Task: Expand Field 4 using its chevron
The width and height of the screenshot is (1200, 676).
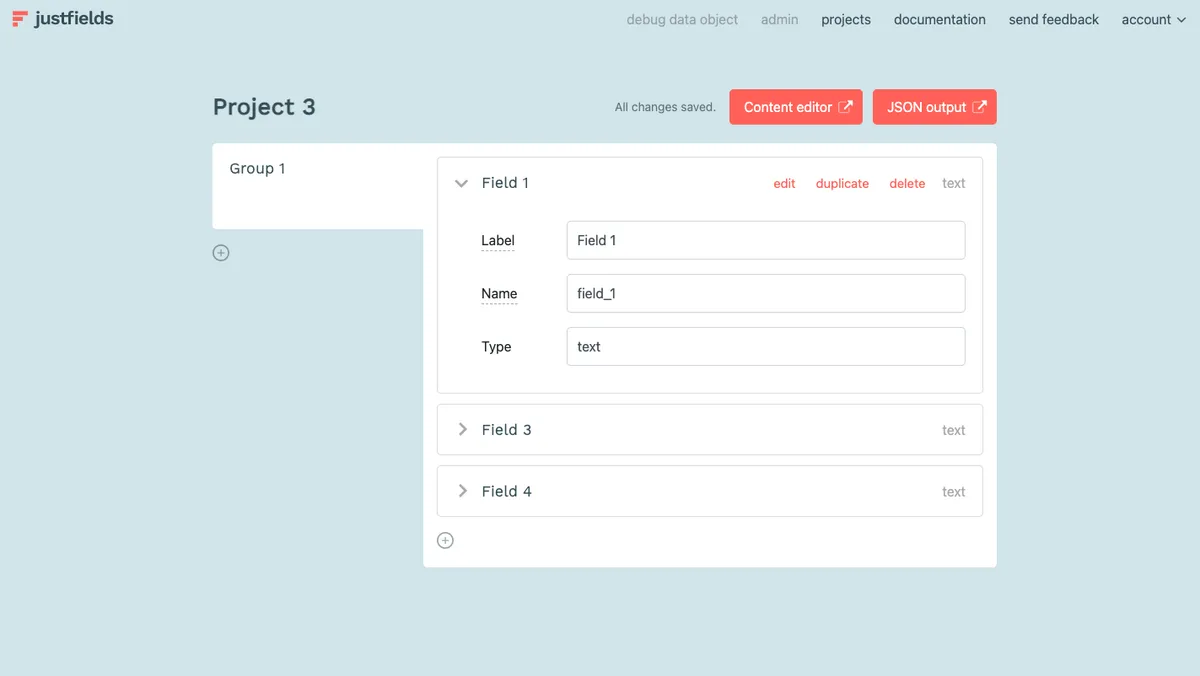Action: coord(462,491)
